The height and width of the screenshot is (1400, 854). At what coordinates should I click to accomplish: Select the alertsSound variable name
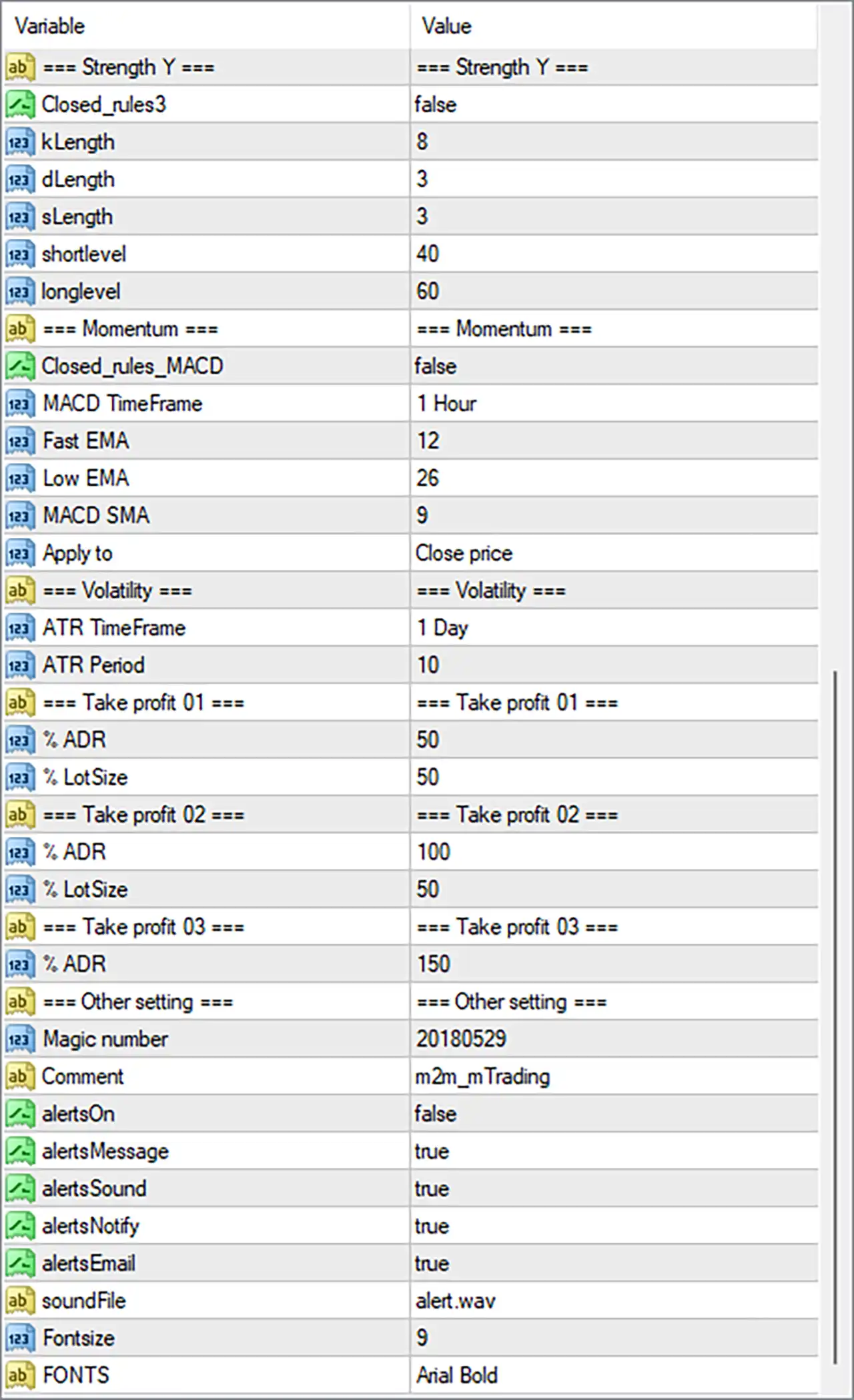(94, 1188)
